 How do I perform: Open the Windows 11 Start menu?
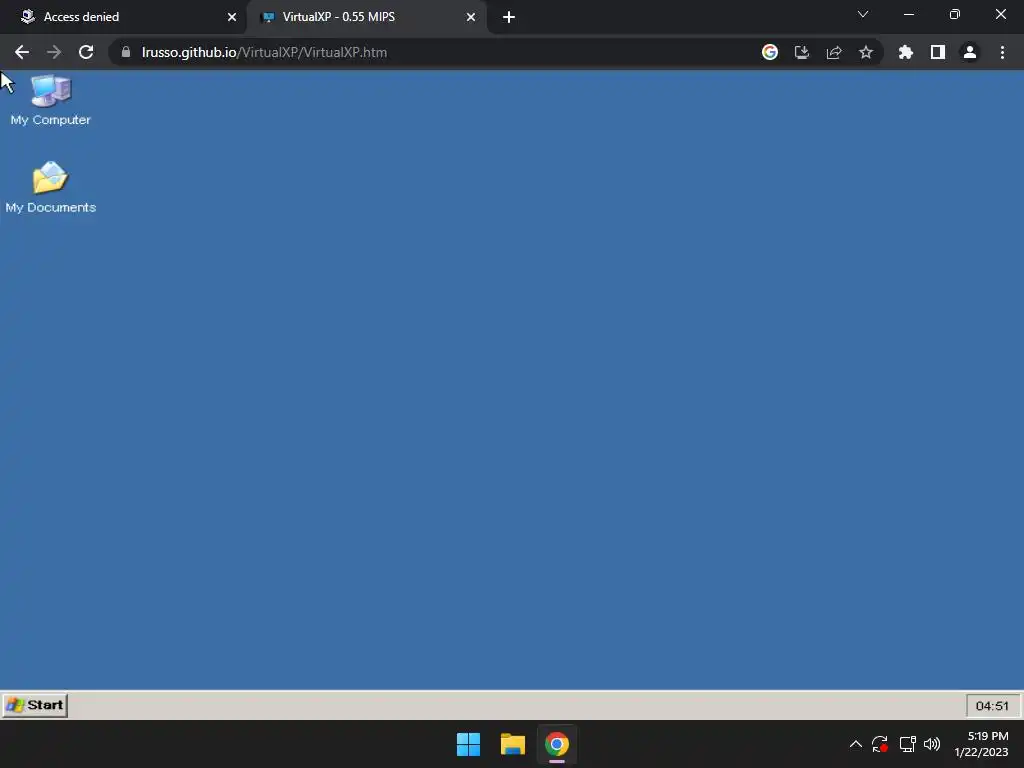point(468,744)
